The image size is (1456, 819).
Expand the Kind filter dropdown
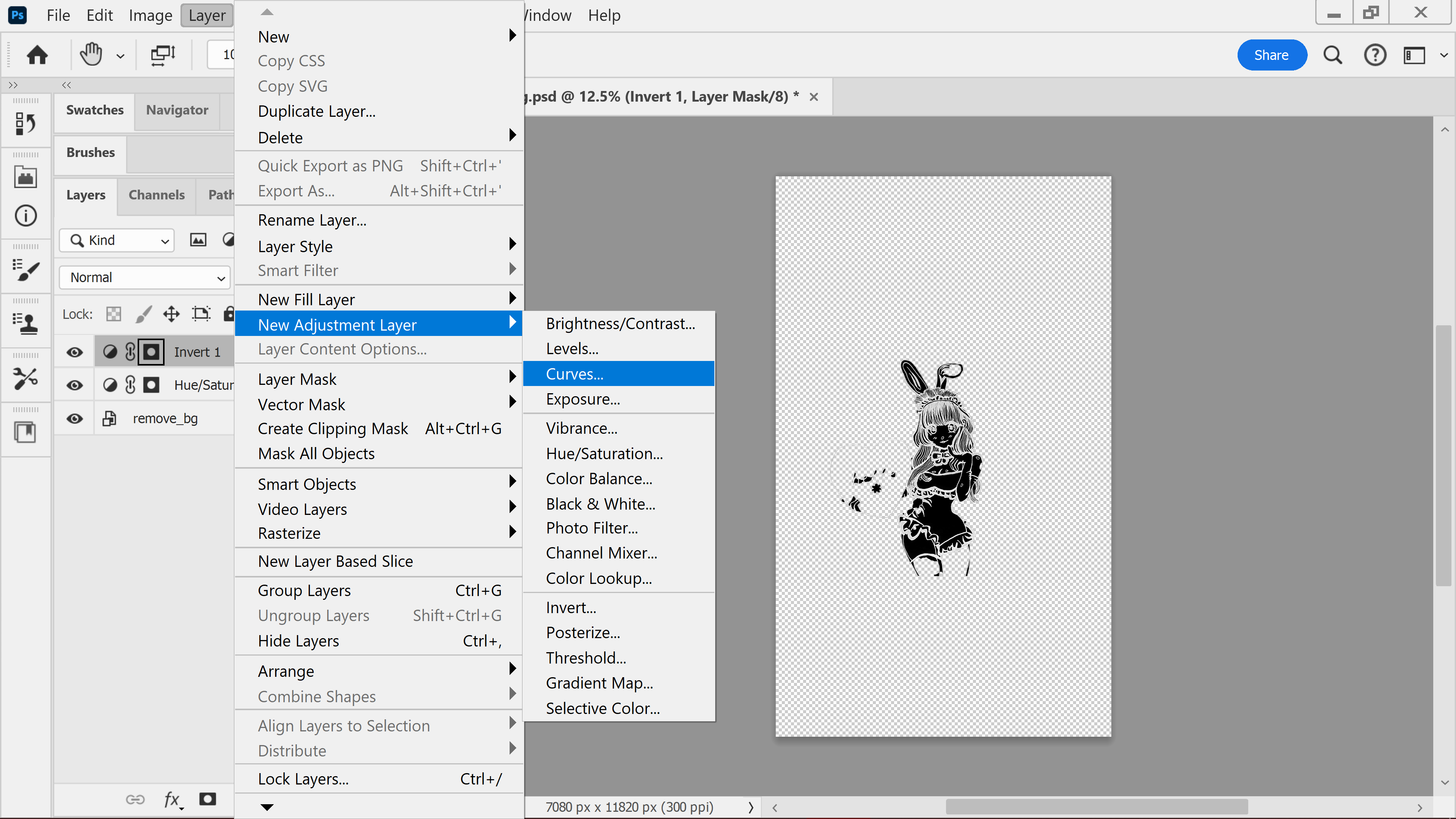click(117, 241)
